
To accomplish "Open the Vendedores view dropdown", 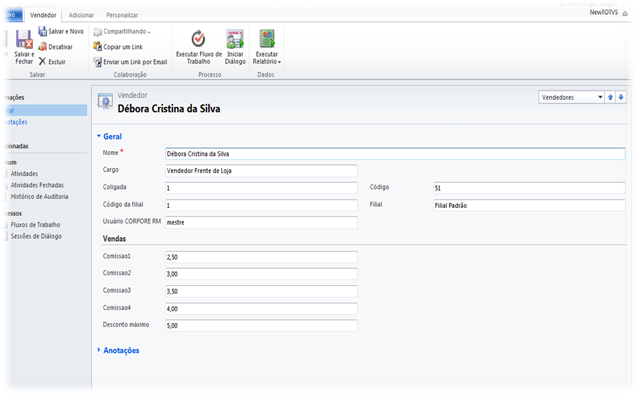I will pyautogui.click(x=571, y=97).
